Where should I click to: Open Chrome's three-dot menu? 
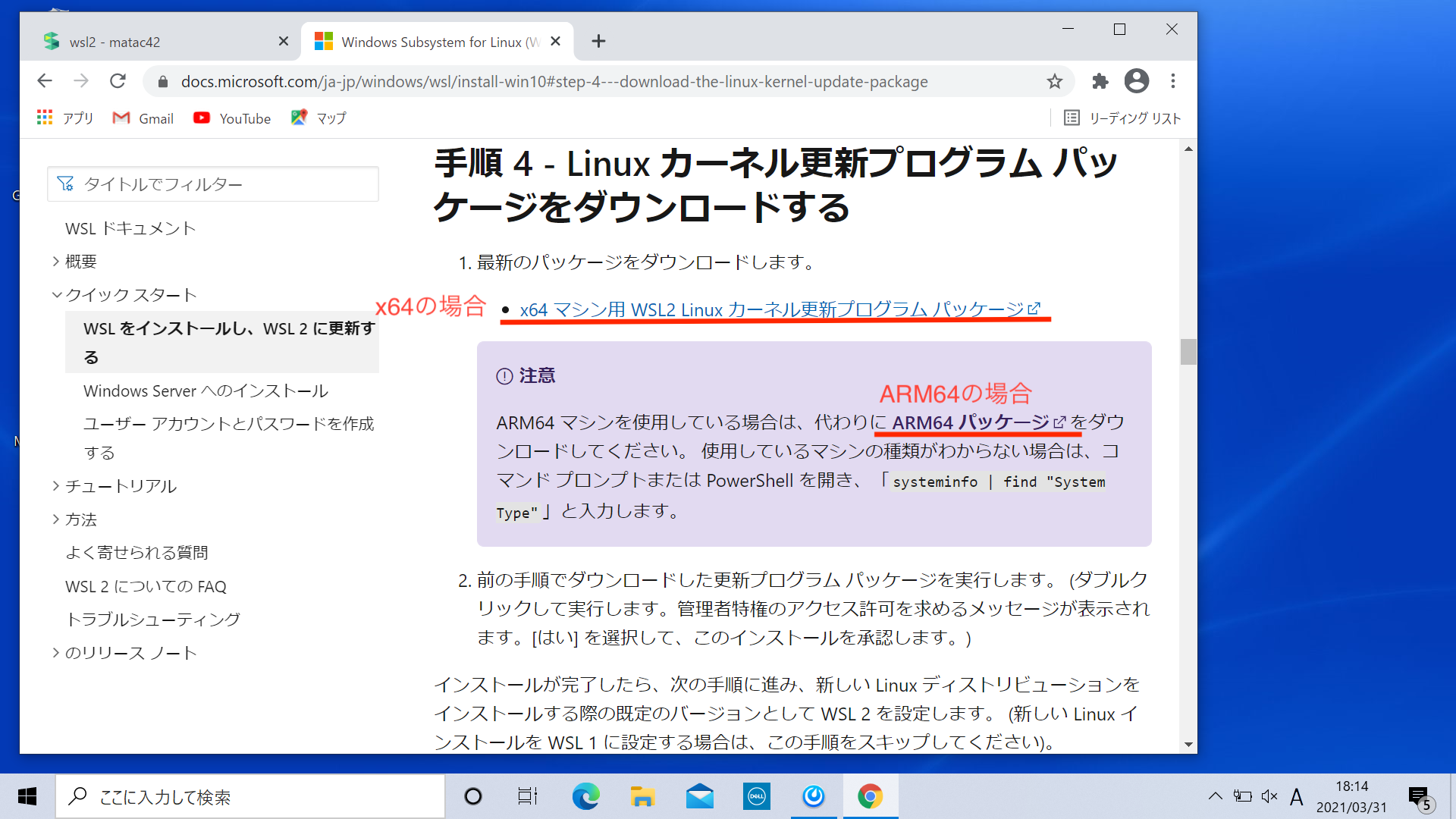[x=1172, y=81]
